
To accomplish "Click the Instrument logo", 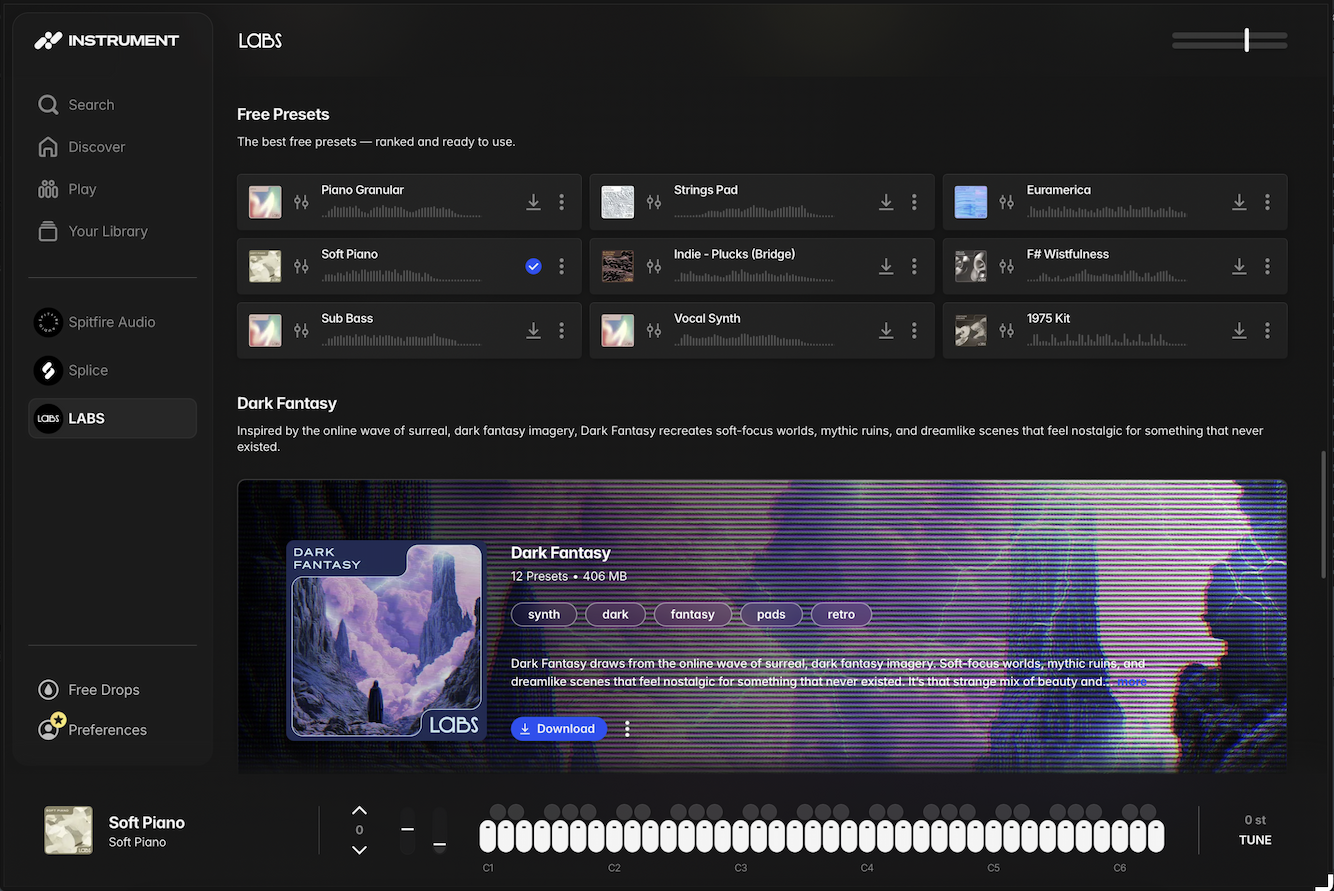I will click(107, 41).
